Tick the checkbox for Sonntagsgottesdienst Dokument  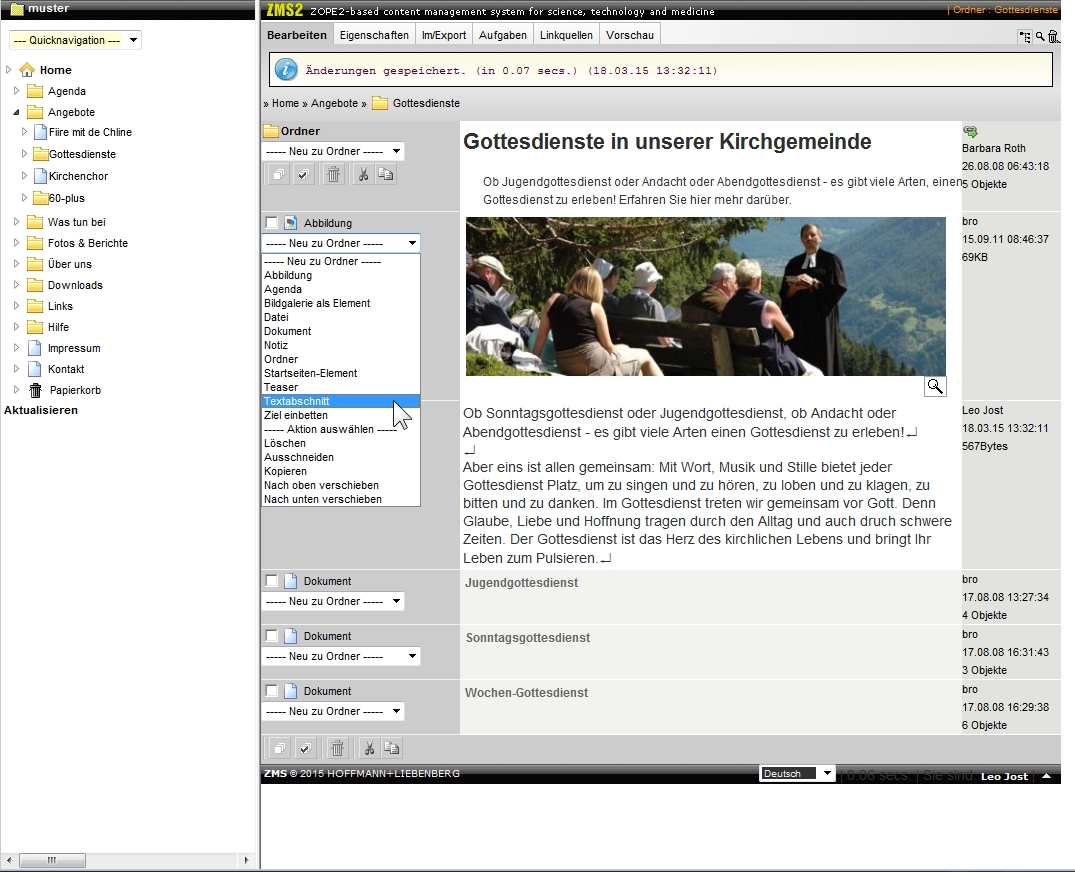pos(271,635)
